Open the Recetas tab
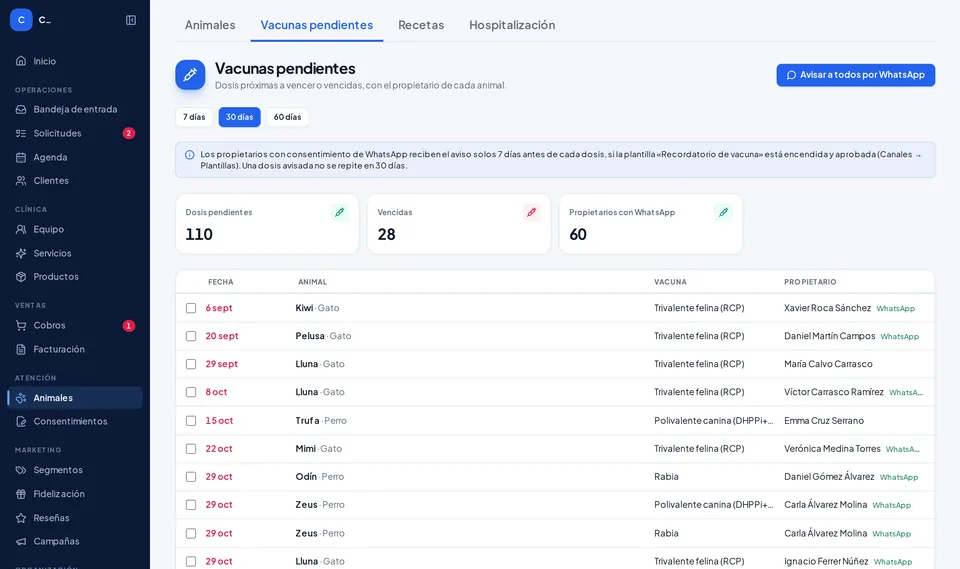Viewport: 960px width, 569px height. 421,25
